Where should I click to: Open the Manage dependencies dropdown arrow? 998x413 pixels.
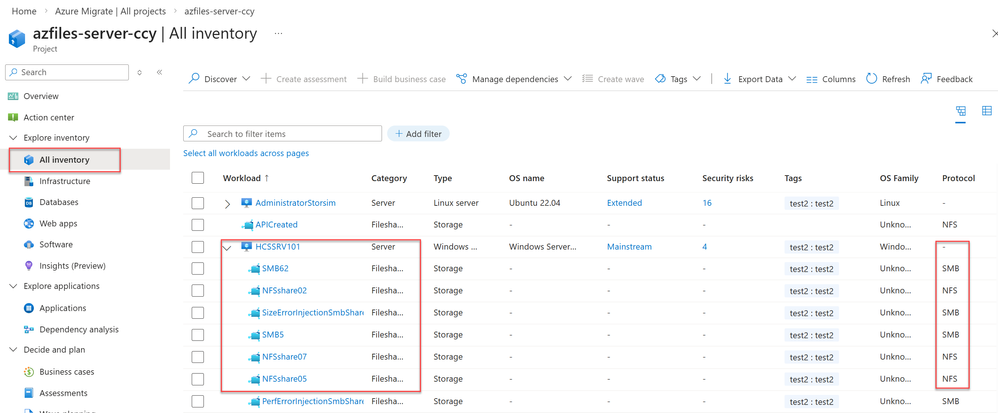click(568, 79)
